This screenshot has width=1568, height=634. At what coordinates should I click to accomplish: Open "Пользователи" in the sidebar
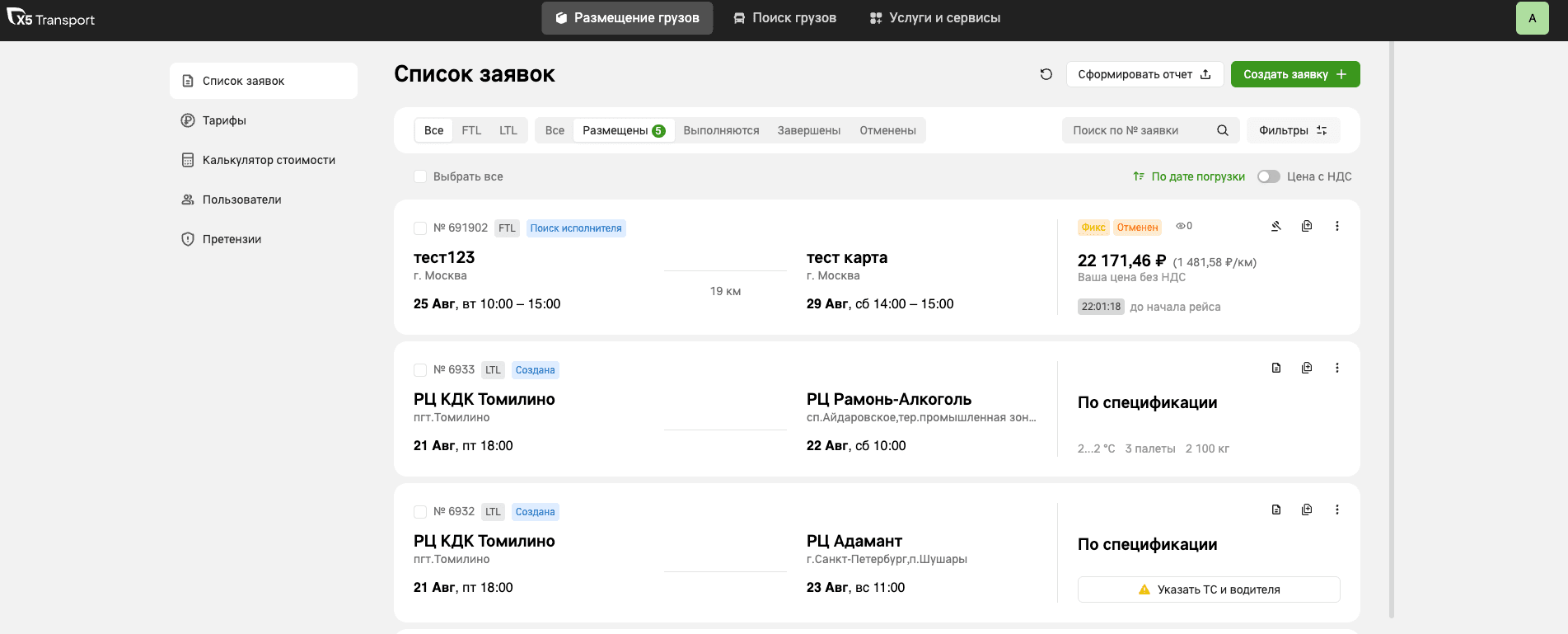click(264, 200)
